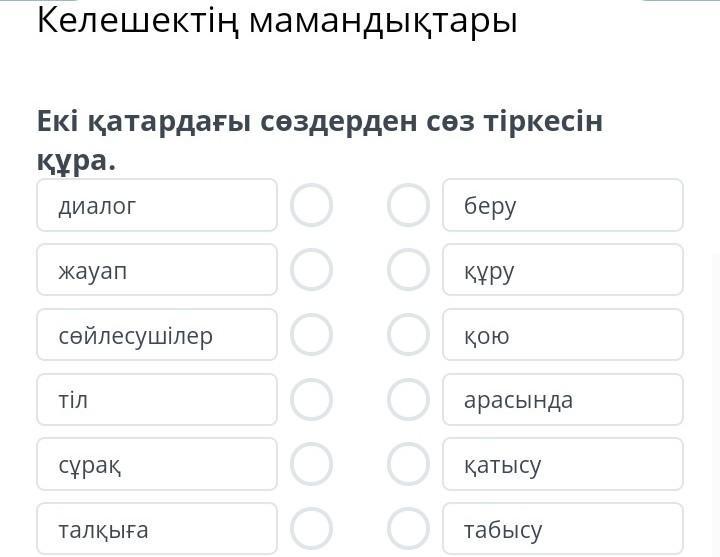Select the radio circle beside табысу
This screenshot has width=720, height=557.
[408, 529]
